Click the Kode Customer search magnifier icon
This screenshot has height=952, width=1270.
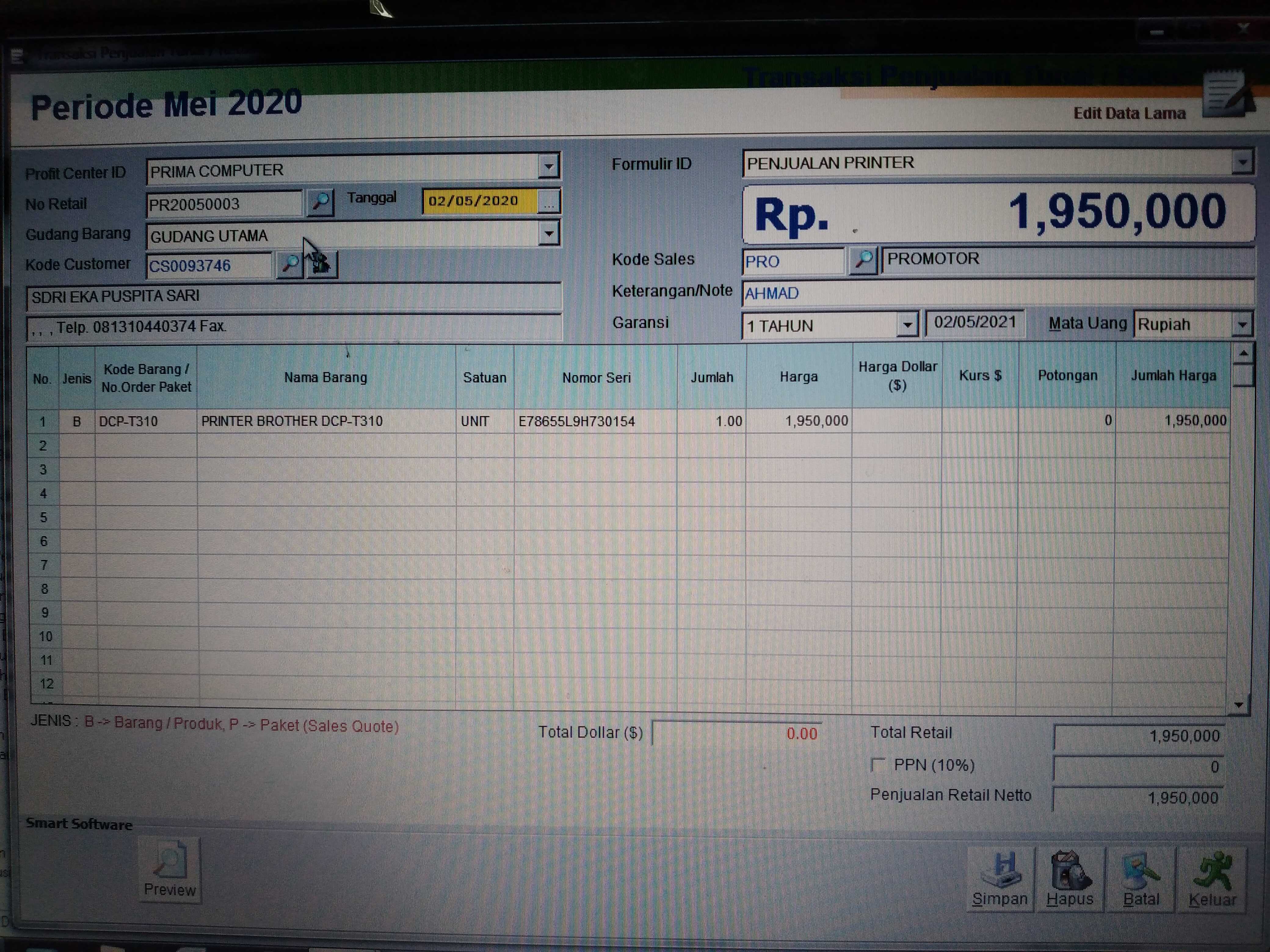[290, 265]
